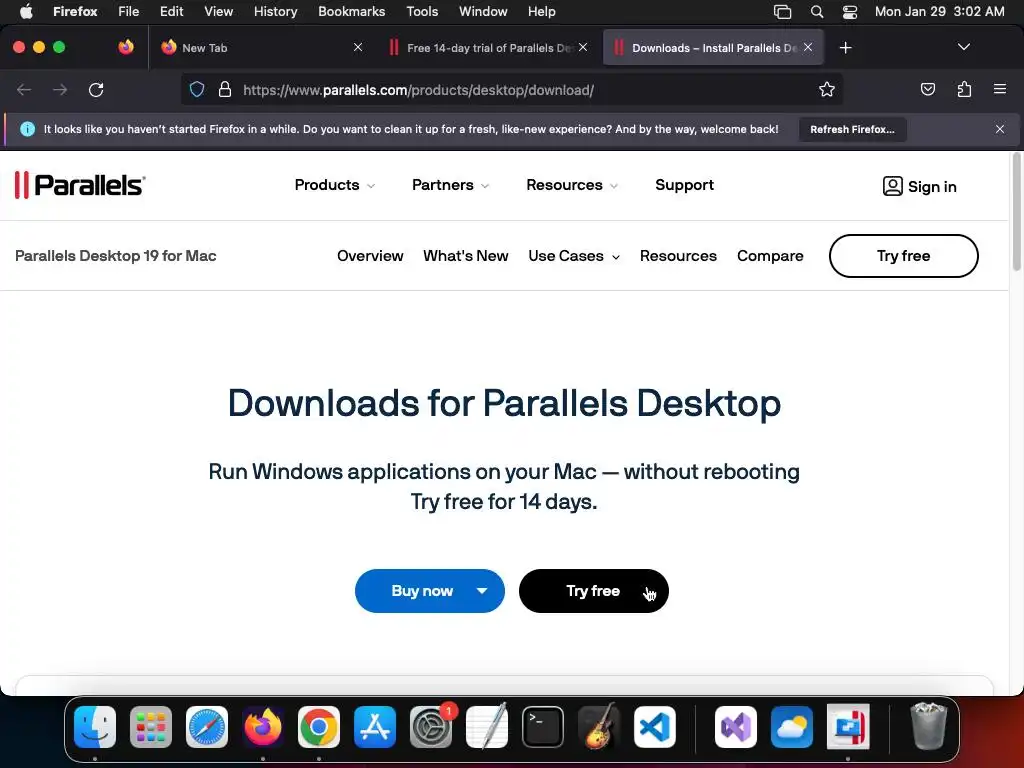Open Resources in the product sub-navigation
Viewport: 1024px width, 768px height.
point(678,256)
